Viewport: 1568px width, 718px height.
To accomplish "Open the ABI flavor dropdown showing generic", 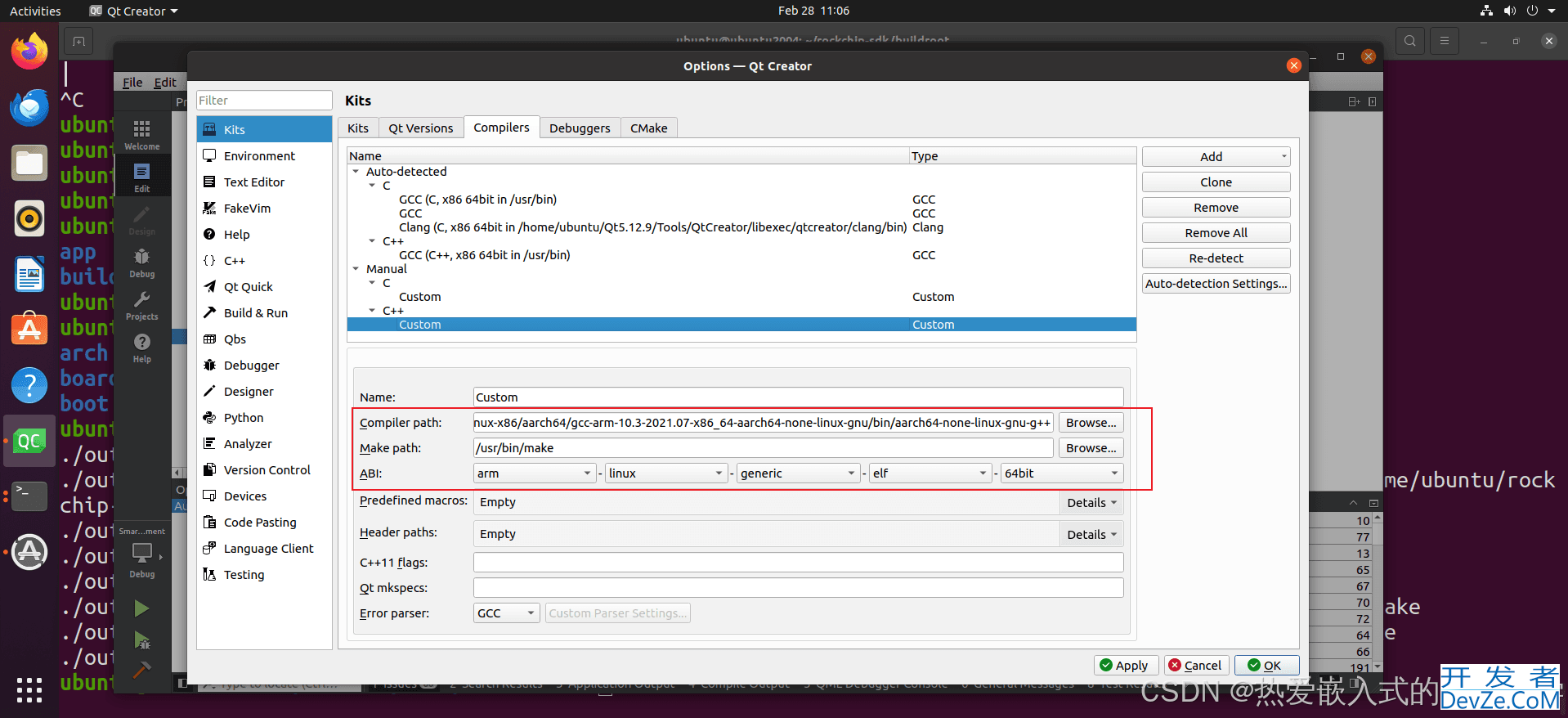I will pyautogui.click(x=798, y=473).
